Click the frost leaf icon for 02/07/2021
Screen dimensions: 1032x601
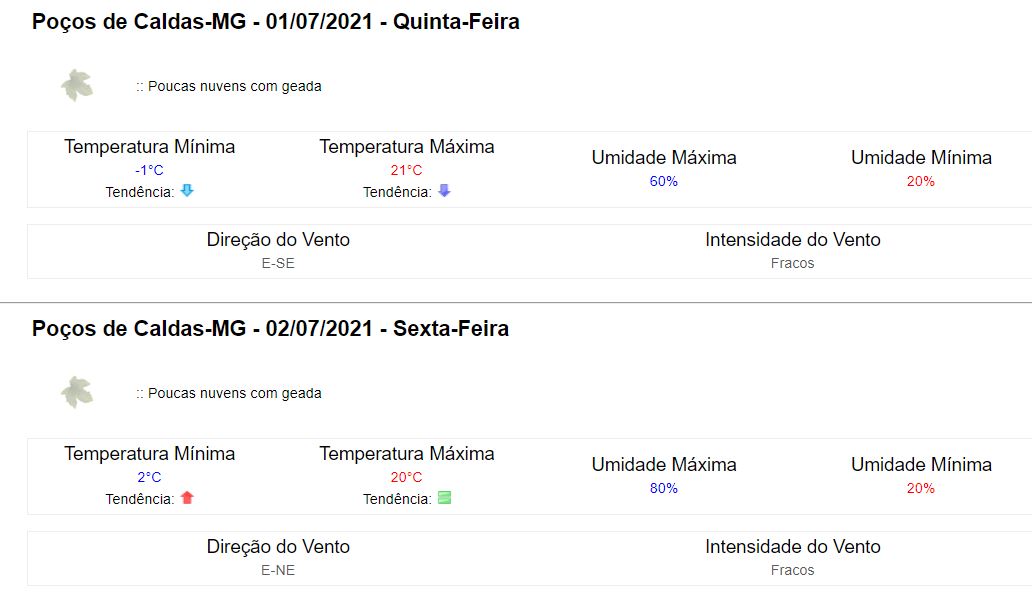click(77, 392)
